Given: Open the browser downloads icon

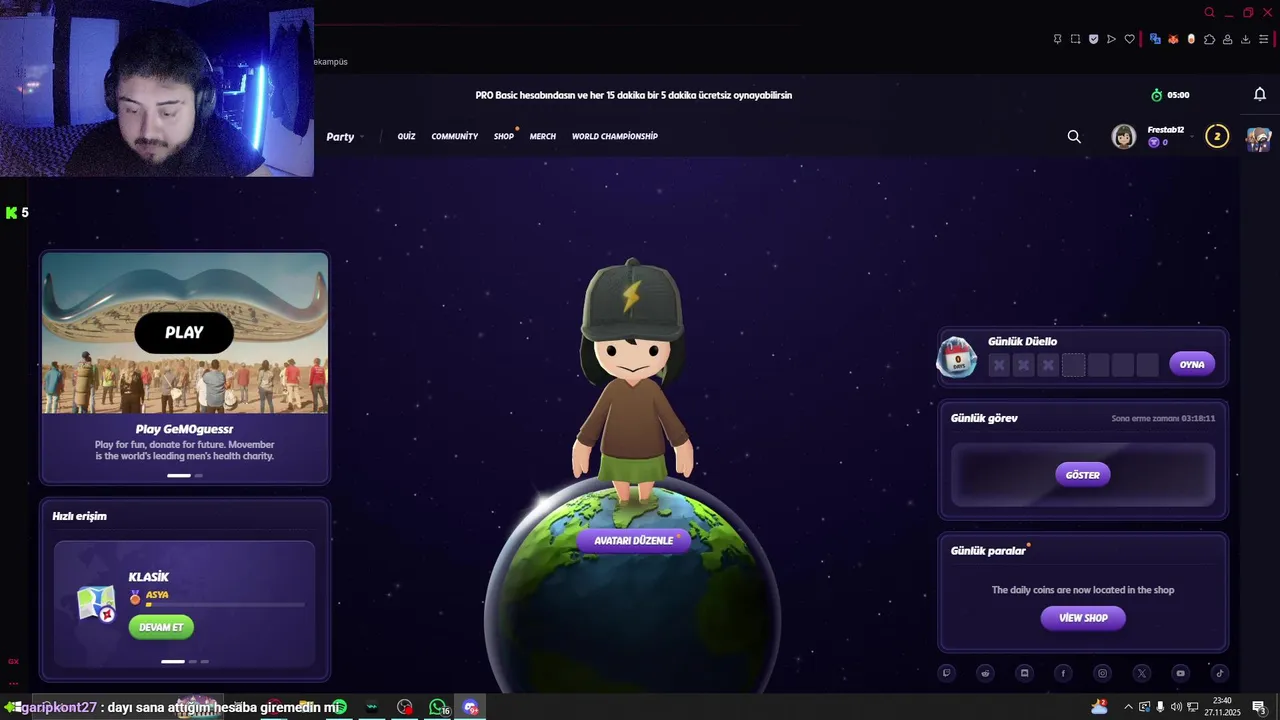Looking at the screenshot, I should pos(1245,39).
